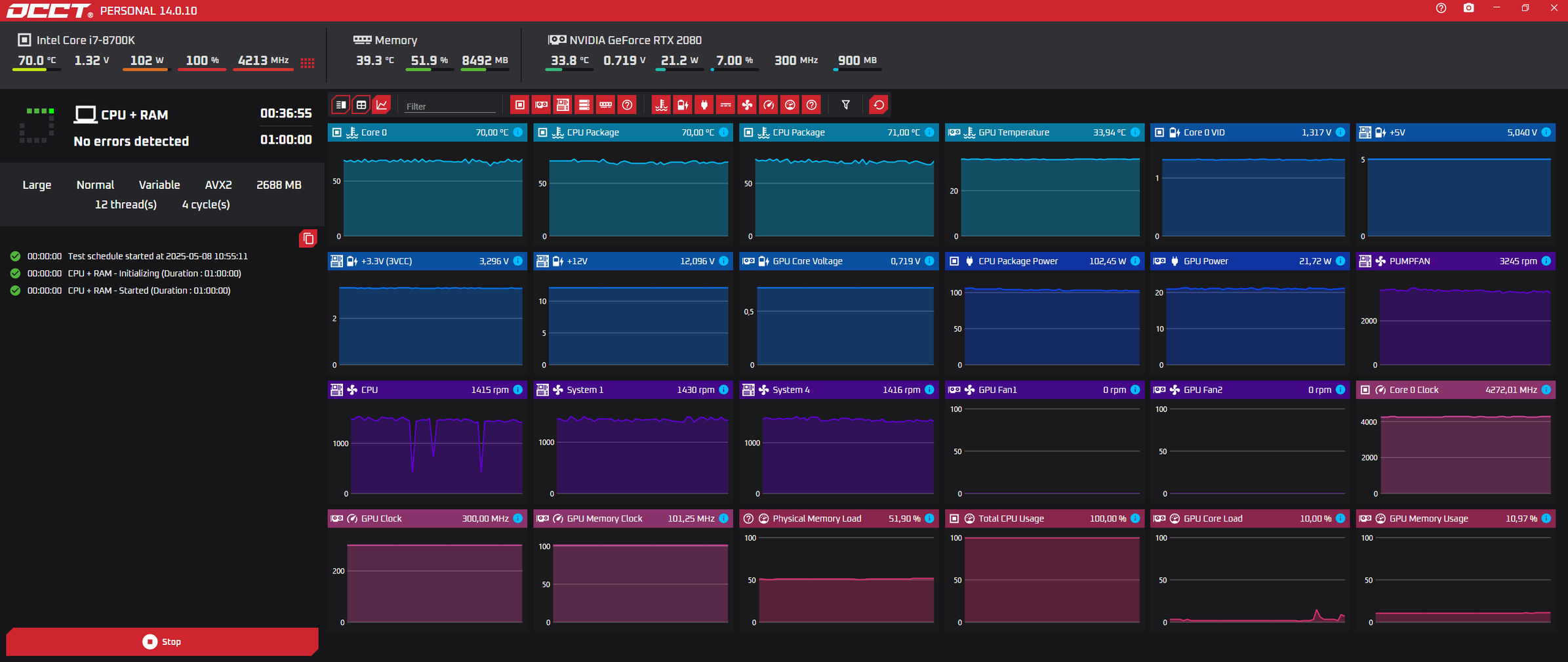Show info for System 1 fan graph
The width and height of the screenshot is (1568, 662).
(x=723, y=390)
